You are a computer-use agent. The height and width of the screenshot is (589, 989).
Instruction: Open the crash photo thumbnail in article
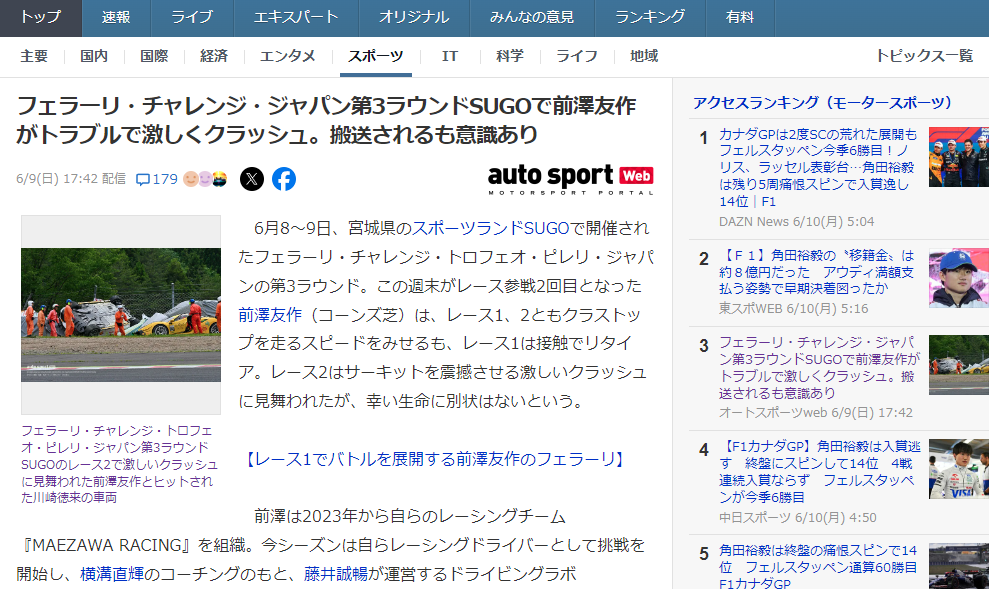click(x=121, y=315)
